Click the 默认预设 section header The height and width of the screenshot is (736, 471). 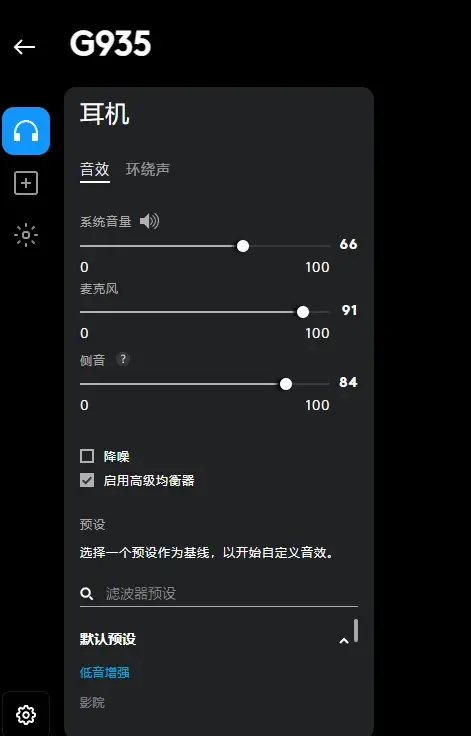[x=108, y=639]
